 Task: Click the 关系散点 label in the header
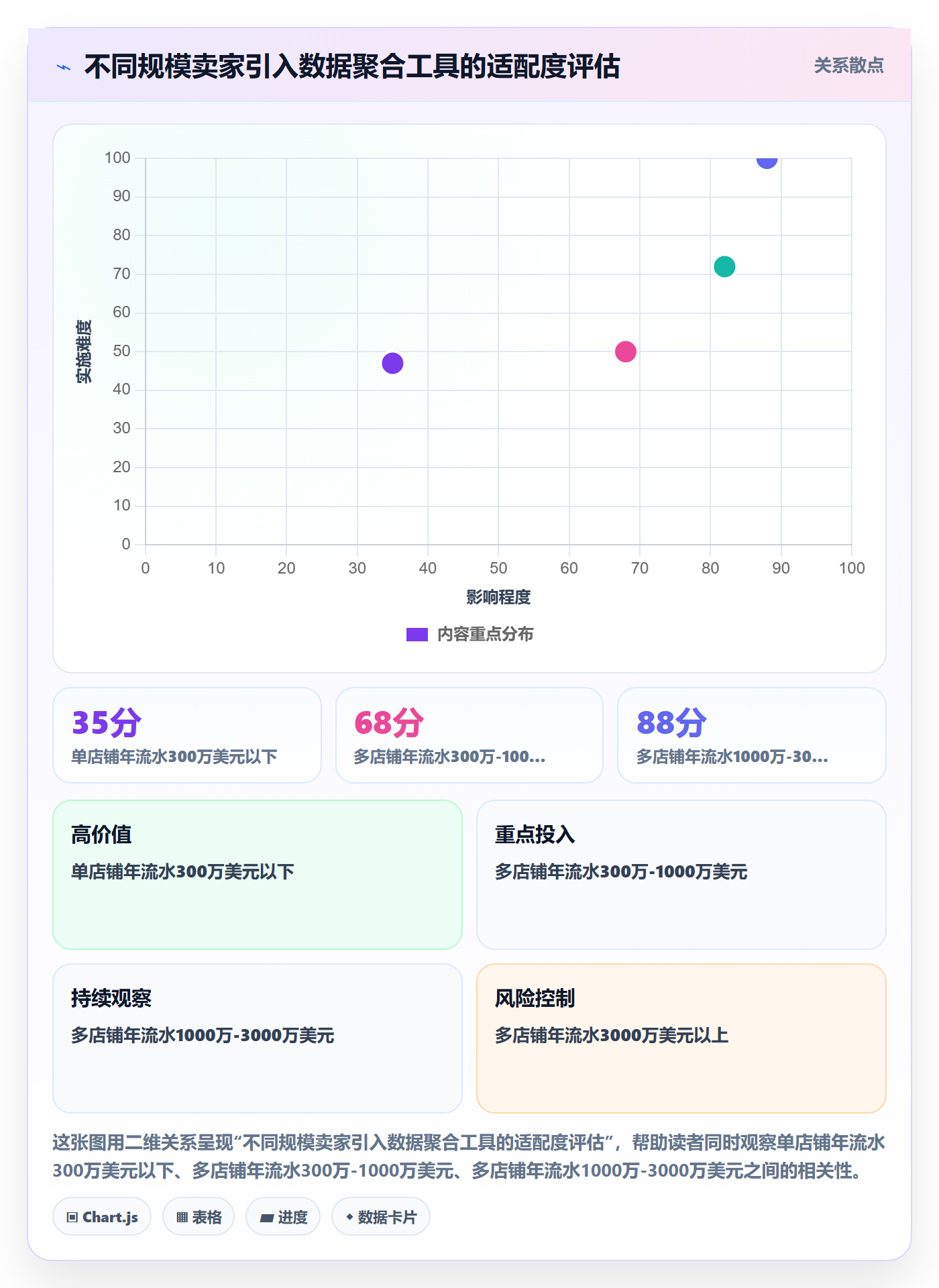click(848, 66)
